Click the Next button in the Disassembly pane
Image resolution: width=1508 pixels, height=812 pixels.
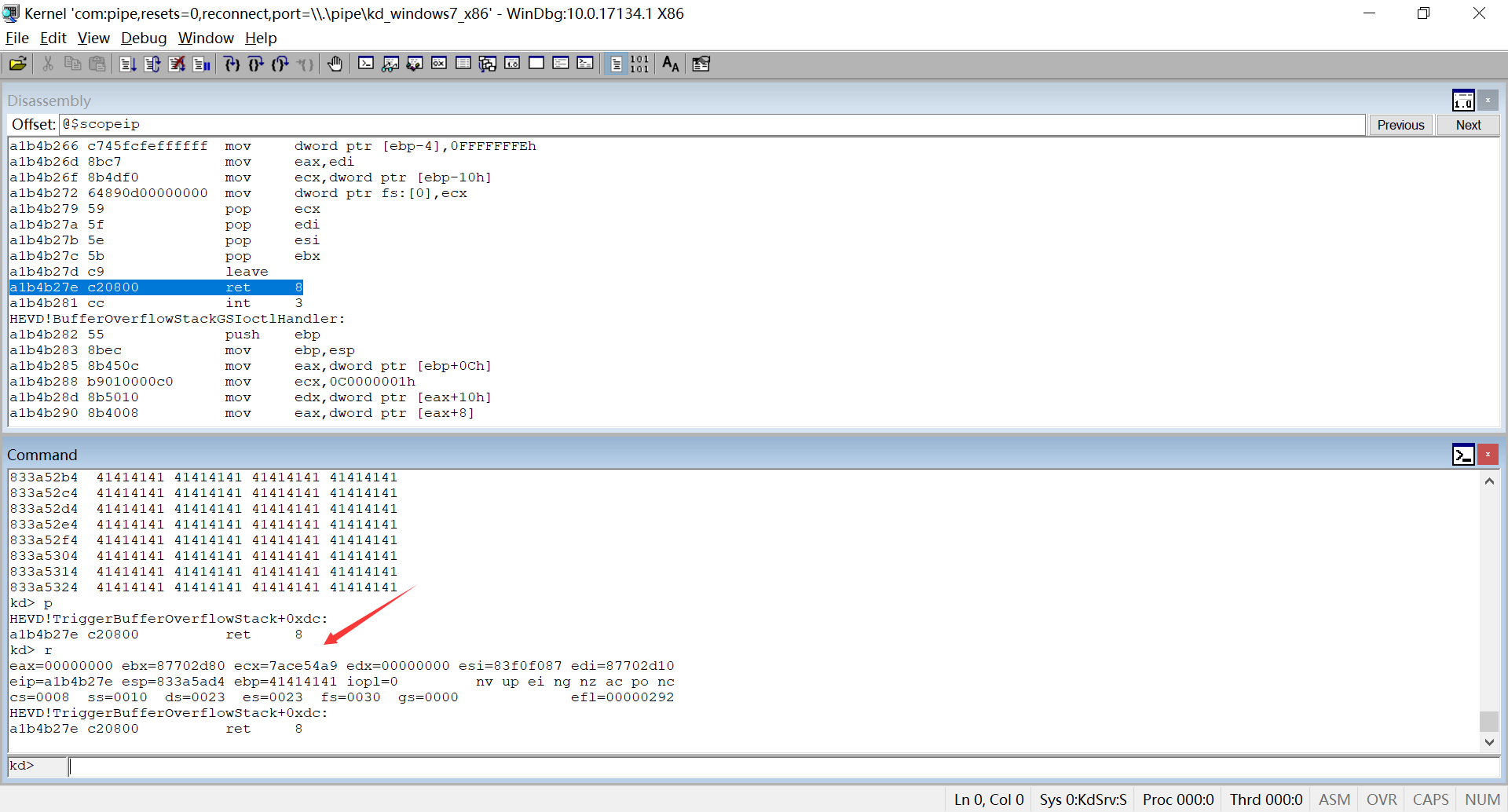1468,125
